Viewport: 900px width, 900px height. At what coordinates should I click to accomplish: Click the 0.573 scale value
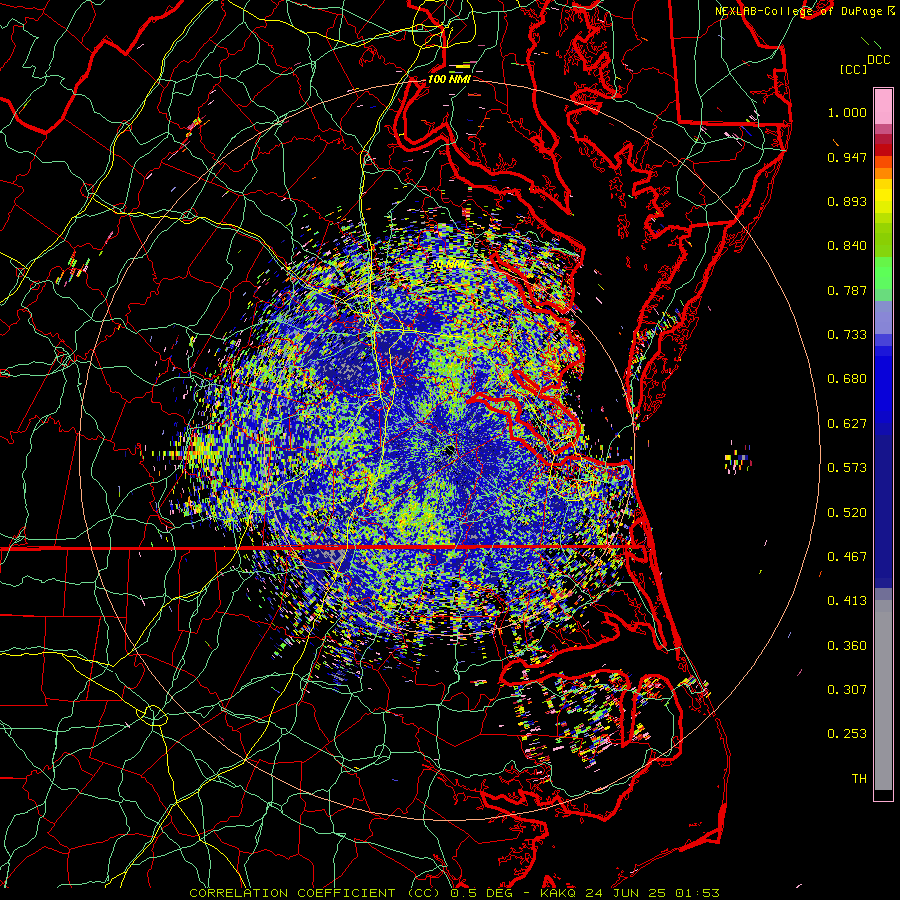point(847,468)
